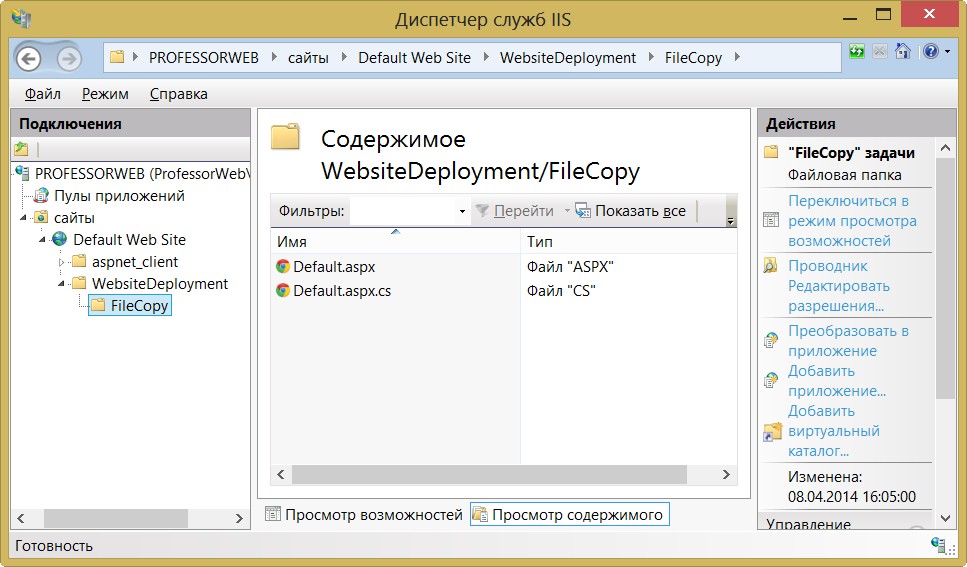
Task: Click the Подключения panel horizontal scrollbar
Action: [115, 518]
